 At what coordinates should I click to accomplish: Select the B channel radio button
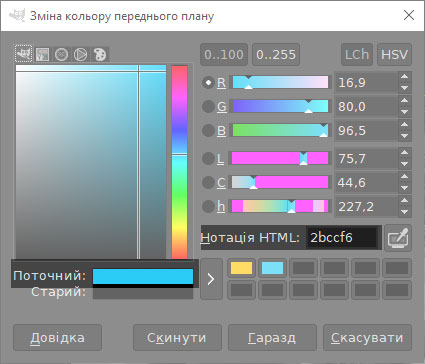208,130
